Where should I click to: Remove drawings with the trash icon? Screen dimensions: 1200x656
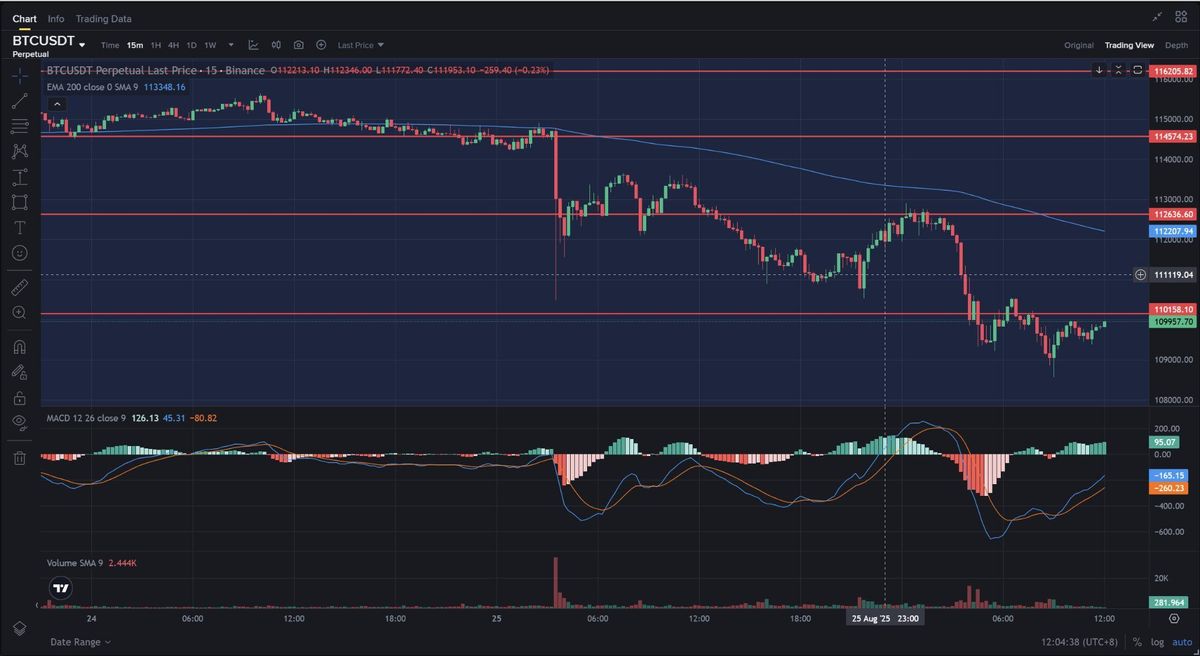tap(19, 458)
